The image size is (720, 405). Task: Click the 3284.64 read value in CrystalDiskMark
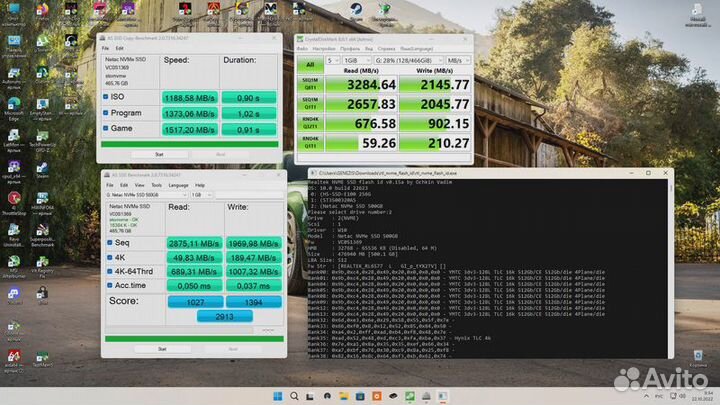(371, 84)
